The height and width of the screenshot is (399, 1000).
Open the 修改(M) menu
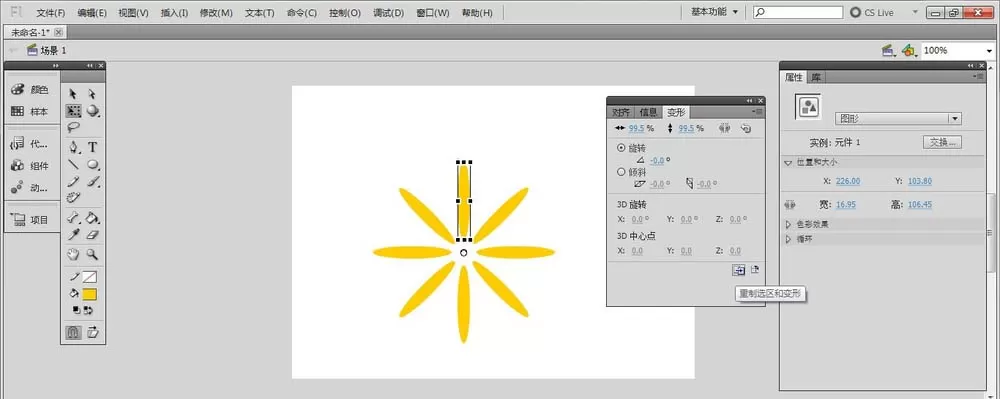(x=216, y=13)
